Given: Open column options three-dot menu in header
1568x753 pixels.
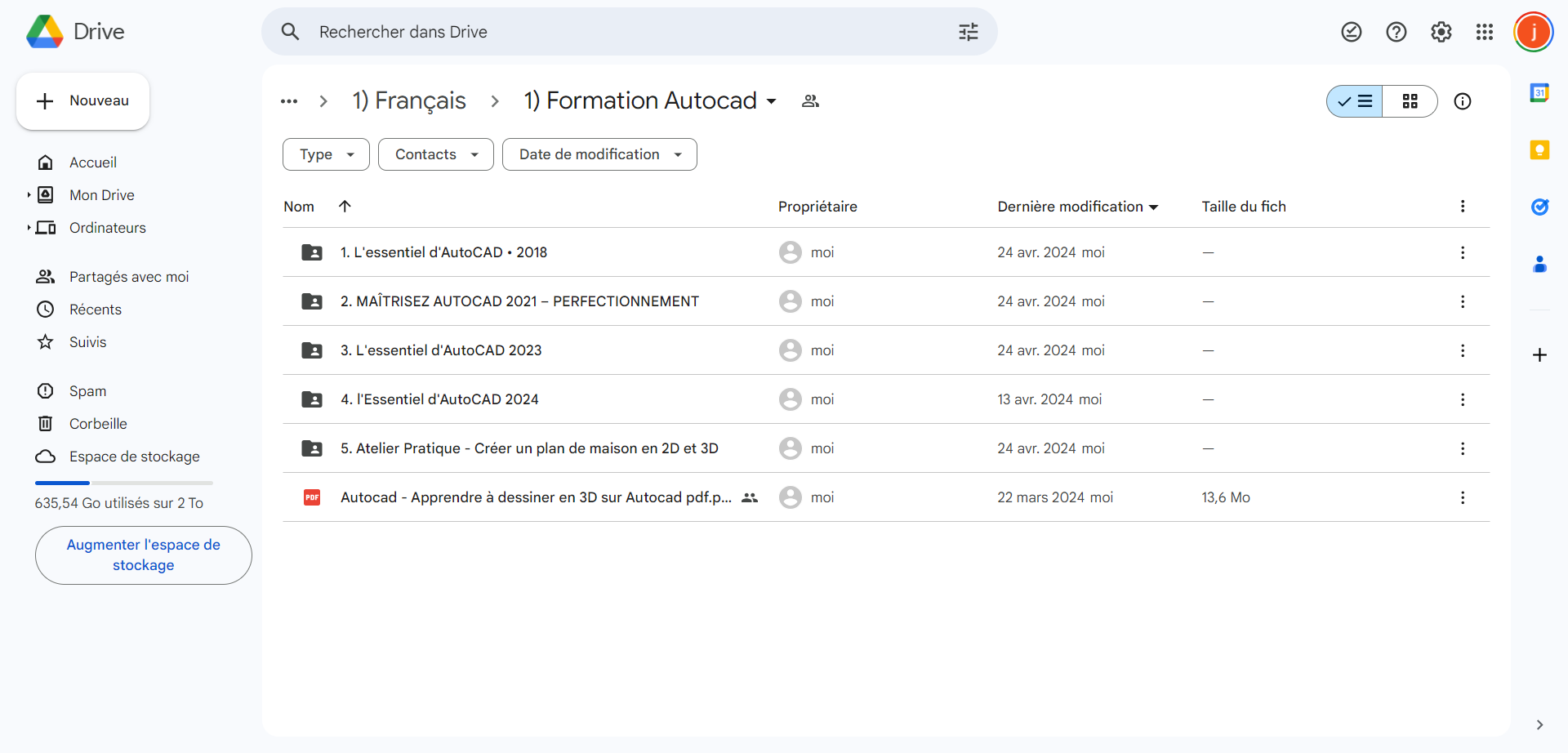Looking at the screenshot, I should tap(1463, 206).
